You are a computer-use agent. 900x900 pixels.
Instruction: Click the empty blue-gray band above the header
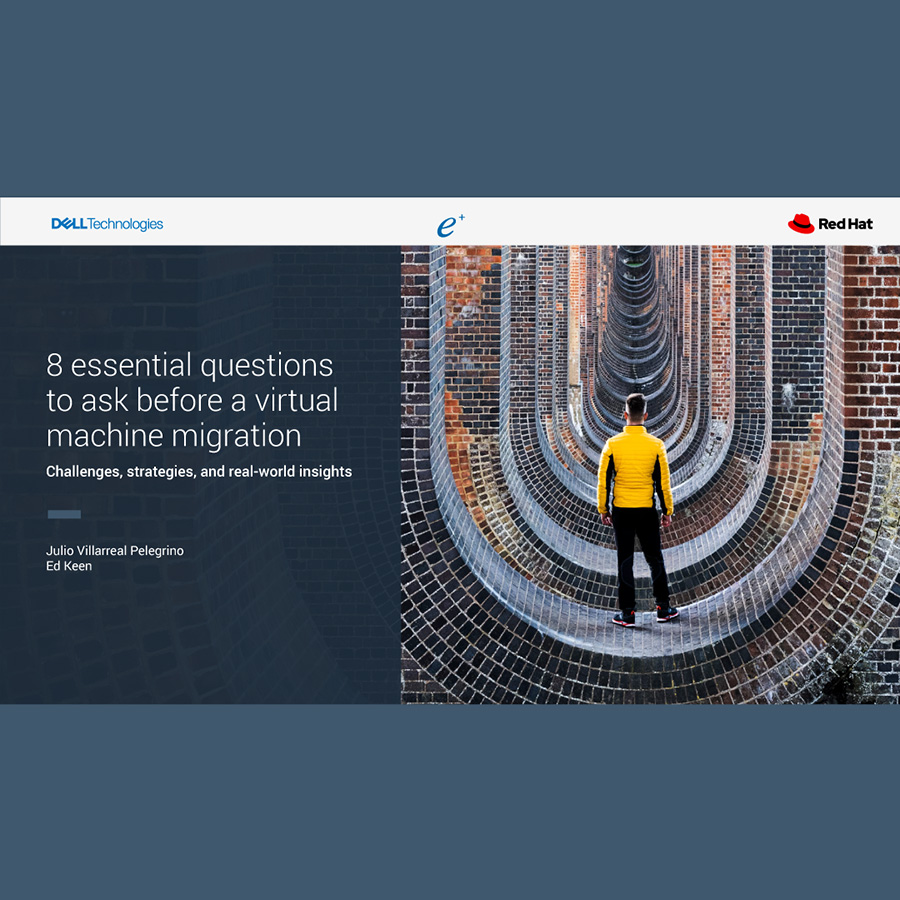point(450,98)
